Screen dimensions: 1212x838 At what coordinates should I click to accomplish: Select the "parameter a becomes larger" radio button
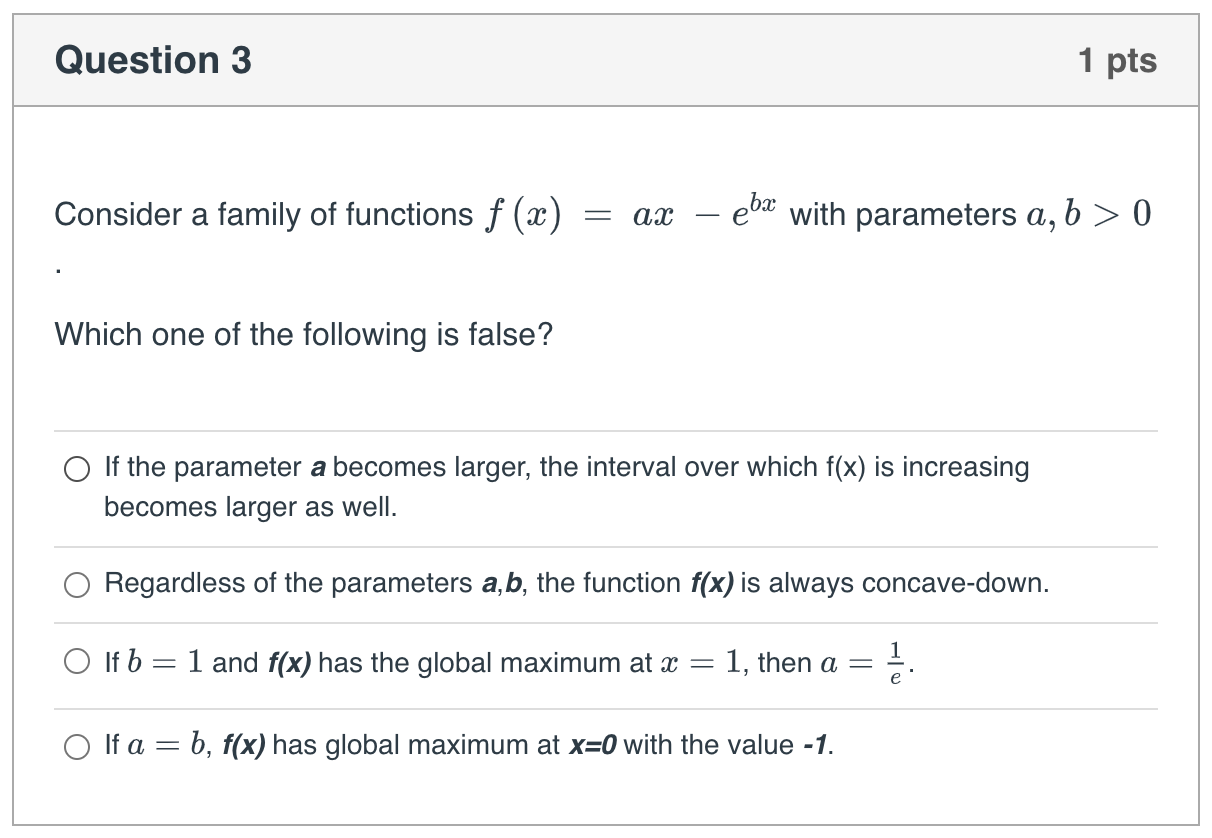click(x=77, y=469)
